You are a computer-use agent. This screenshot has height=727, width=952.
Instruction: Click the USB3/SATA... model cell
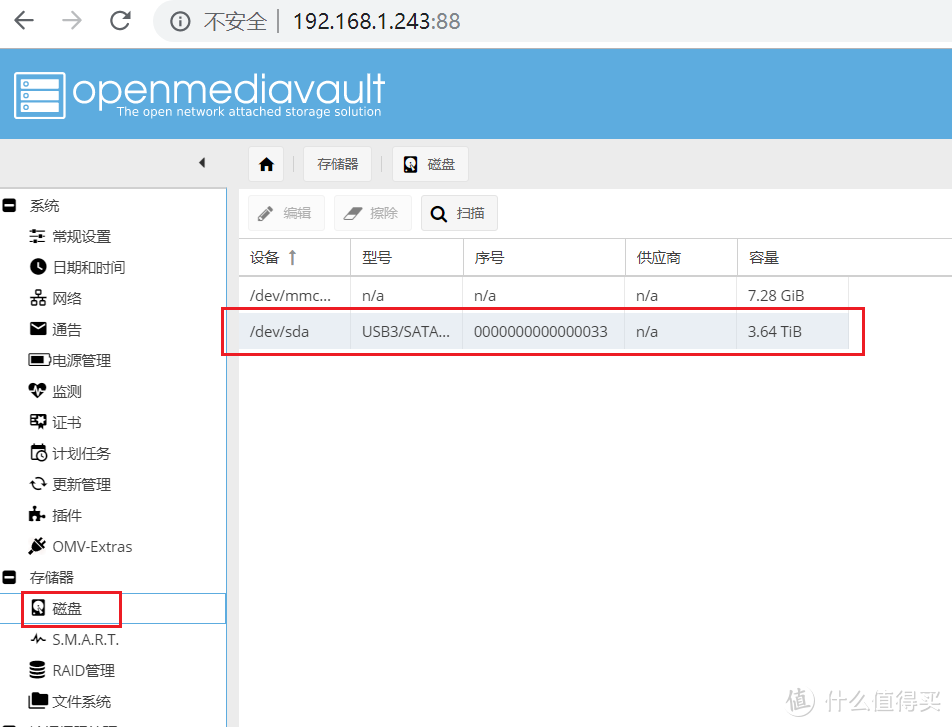406,332
